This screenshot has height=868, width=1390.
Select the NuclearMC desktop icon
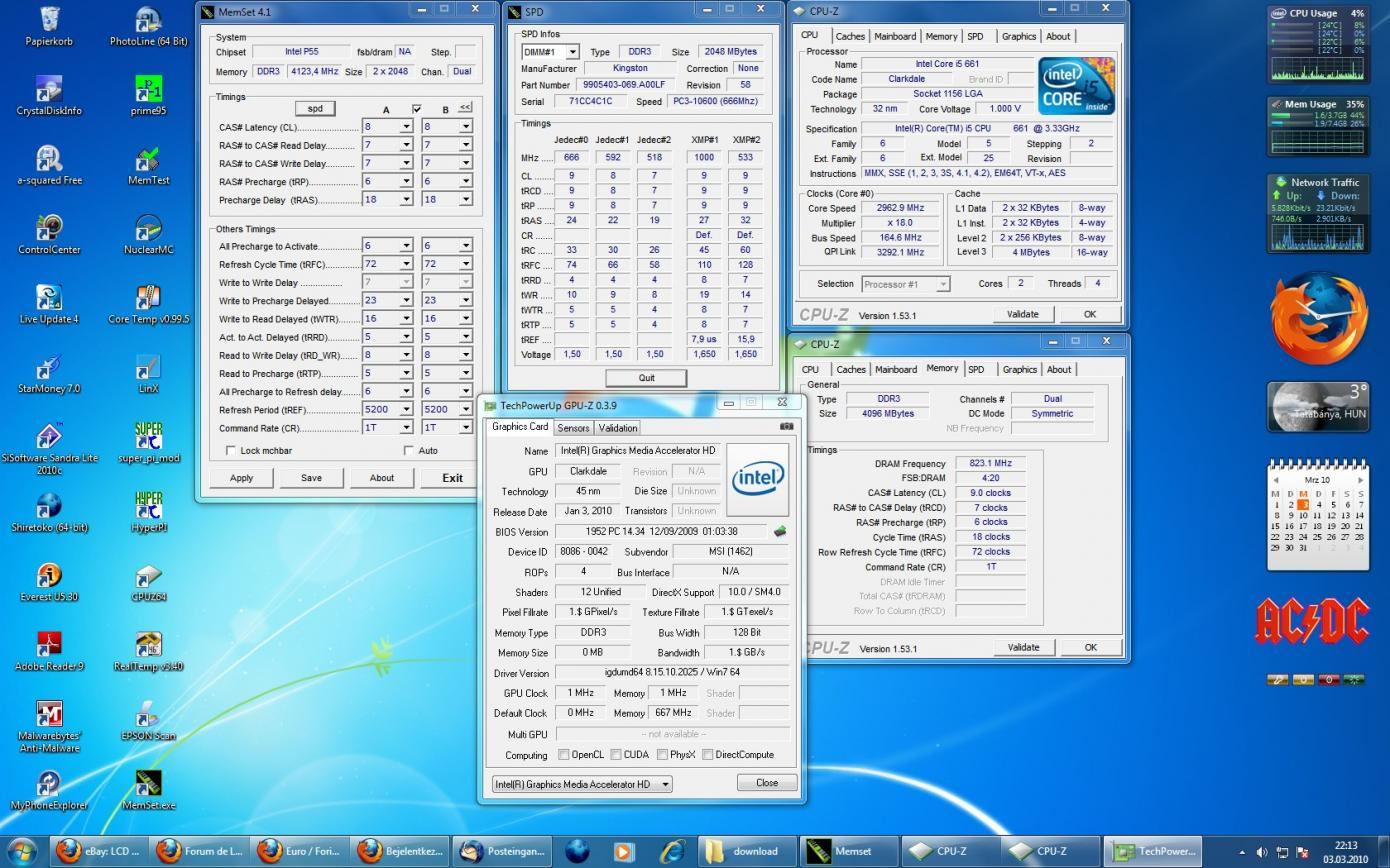click(x=148, y=235)
